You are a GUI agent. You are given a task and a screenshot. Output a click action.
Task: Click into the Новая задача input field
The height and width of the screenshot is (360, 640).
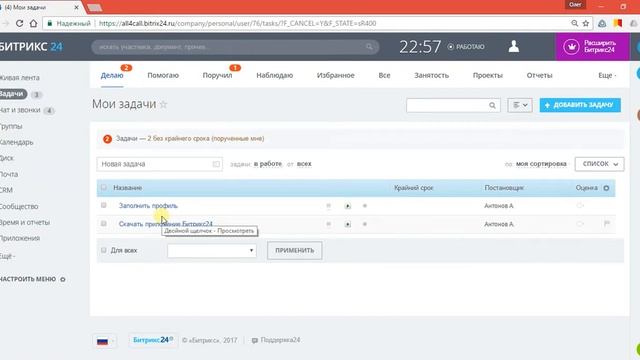tap(160, 164)
